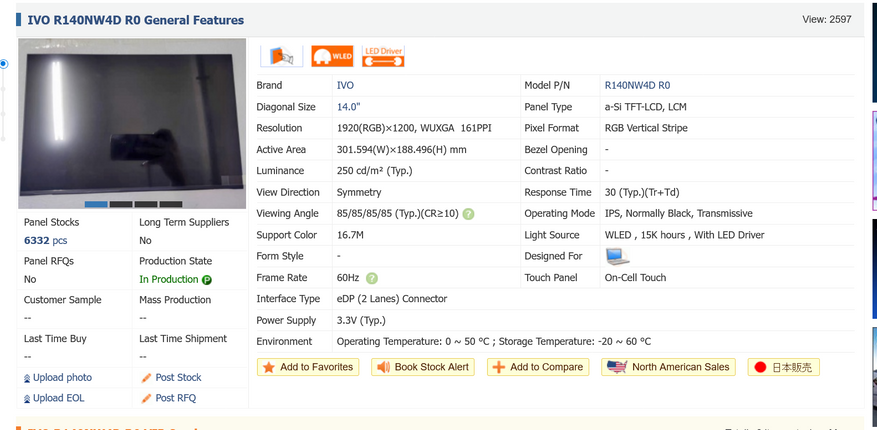This screenshot has width=877, height=430.
Task: Click the Book Stock Alert button
Action: click(422, 367)
